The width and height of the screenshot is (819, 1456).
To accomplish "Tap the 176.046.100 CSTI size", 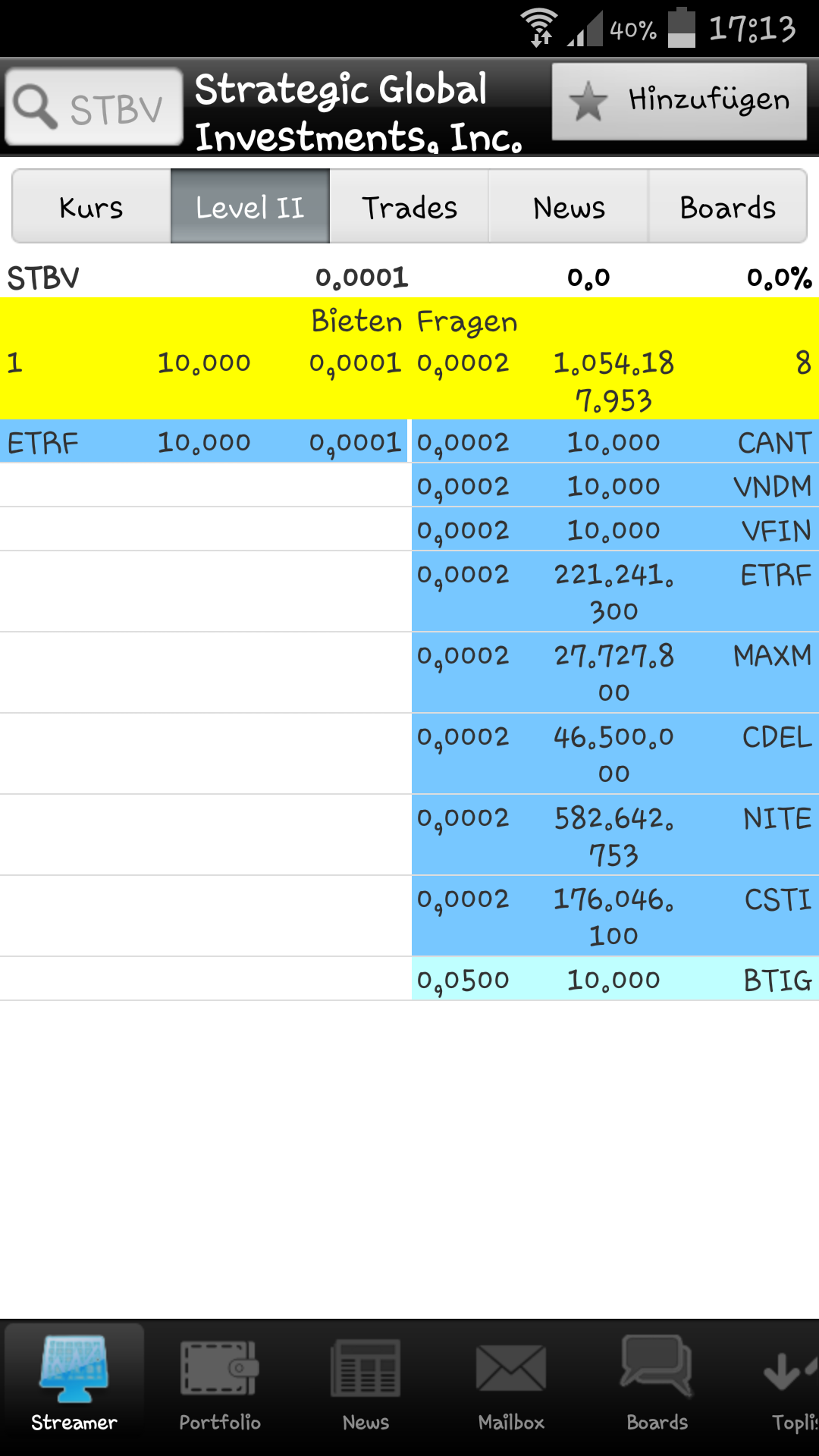I will (x=613, y=918).
